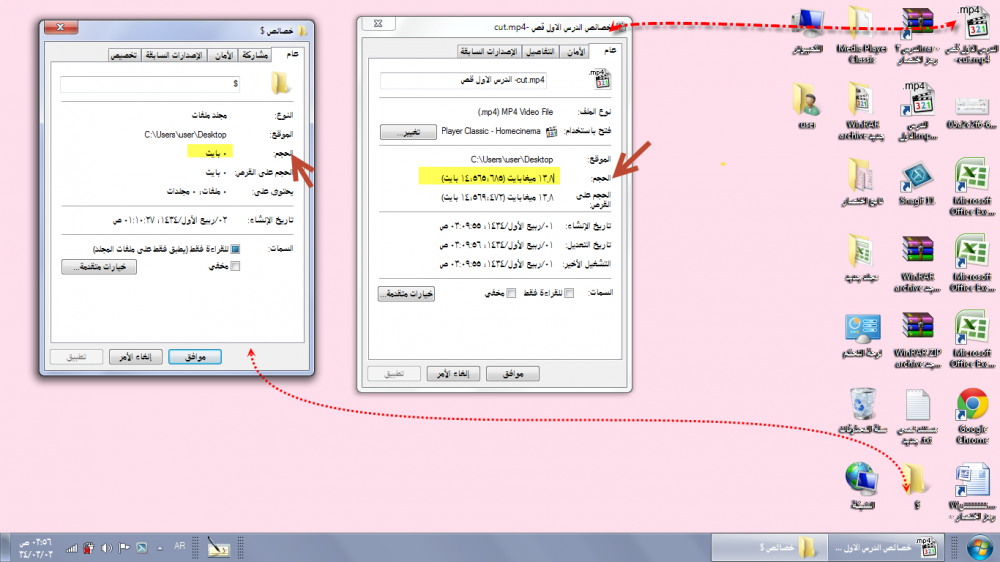Screen dimensions: 1000x562
Task: Toggle Hidden checkbox in $ folder properties
Action: (x=236, y=265)
